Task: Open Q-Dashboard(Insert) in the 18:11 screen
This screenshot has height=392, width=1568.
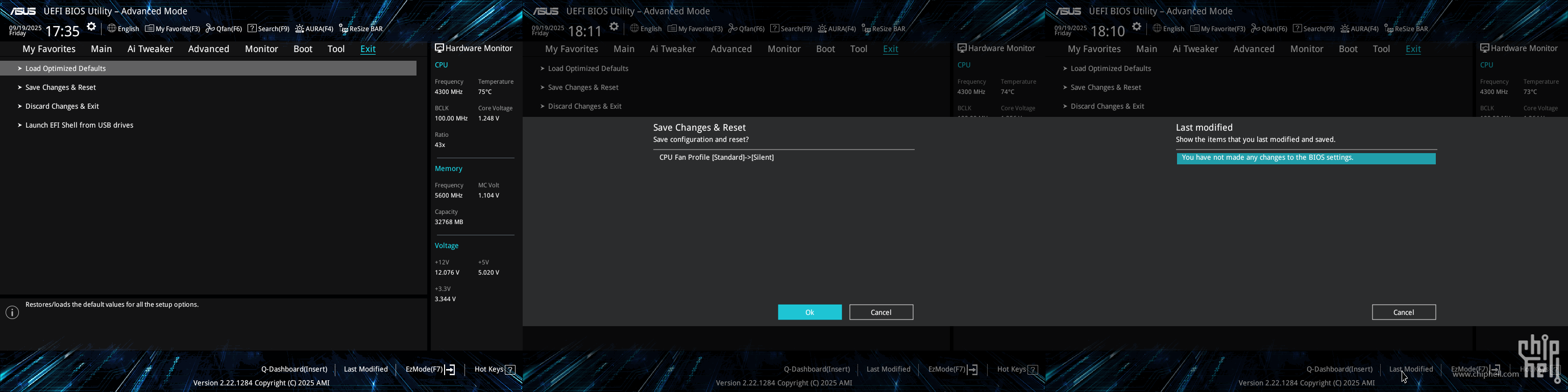Action: pyautogui.click(x=817, y=370)
